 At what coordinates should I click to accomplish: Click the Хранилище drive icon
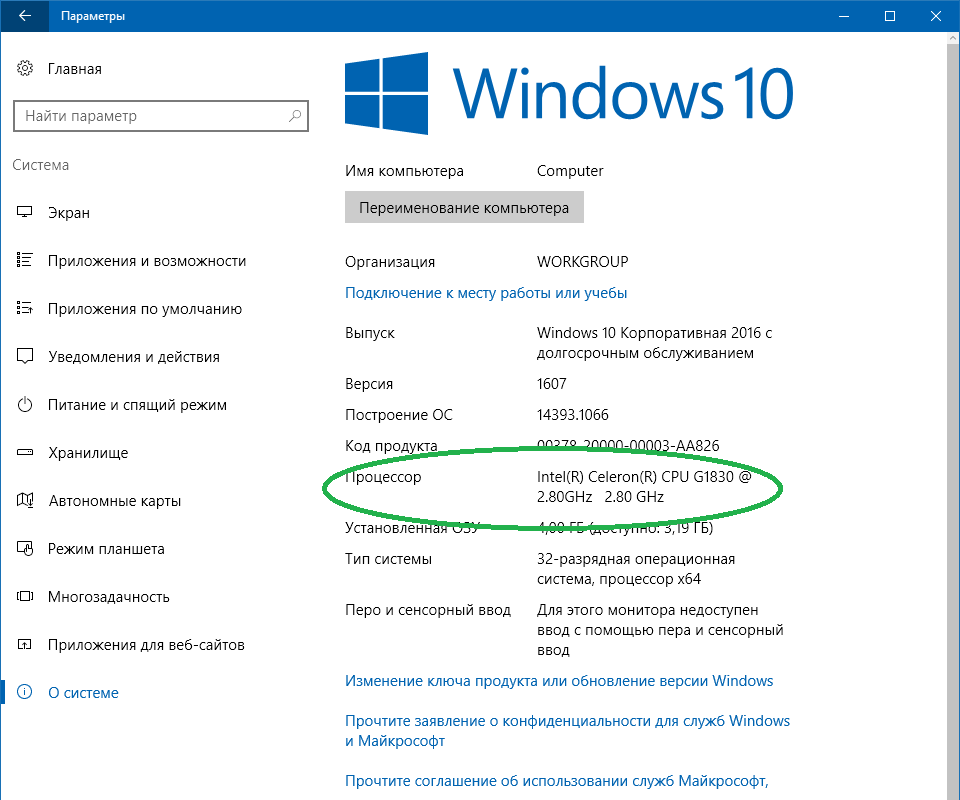click(x=24, y=452)
